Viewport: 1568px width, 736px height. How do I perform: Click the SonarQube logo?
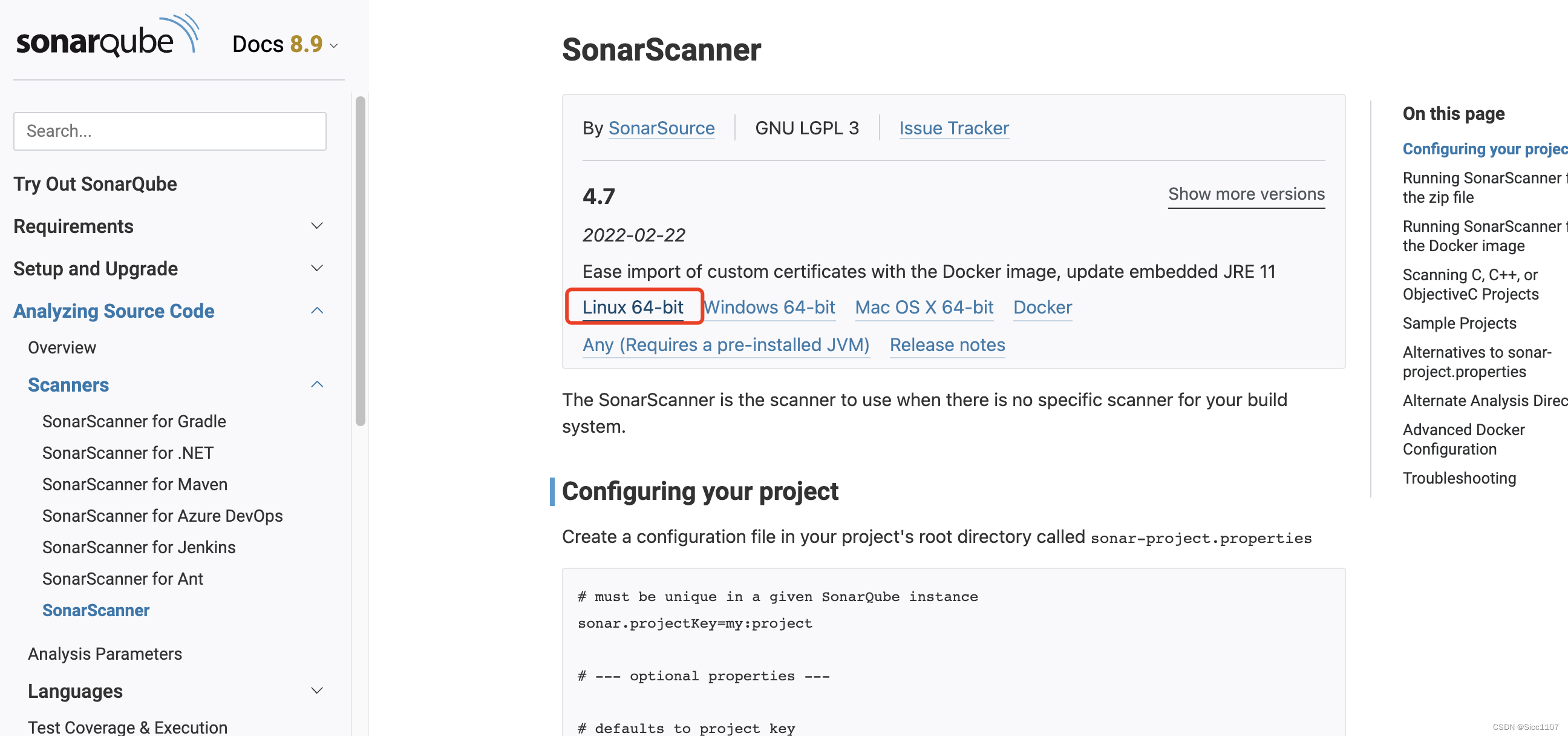[x=107, y=36]
